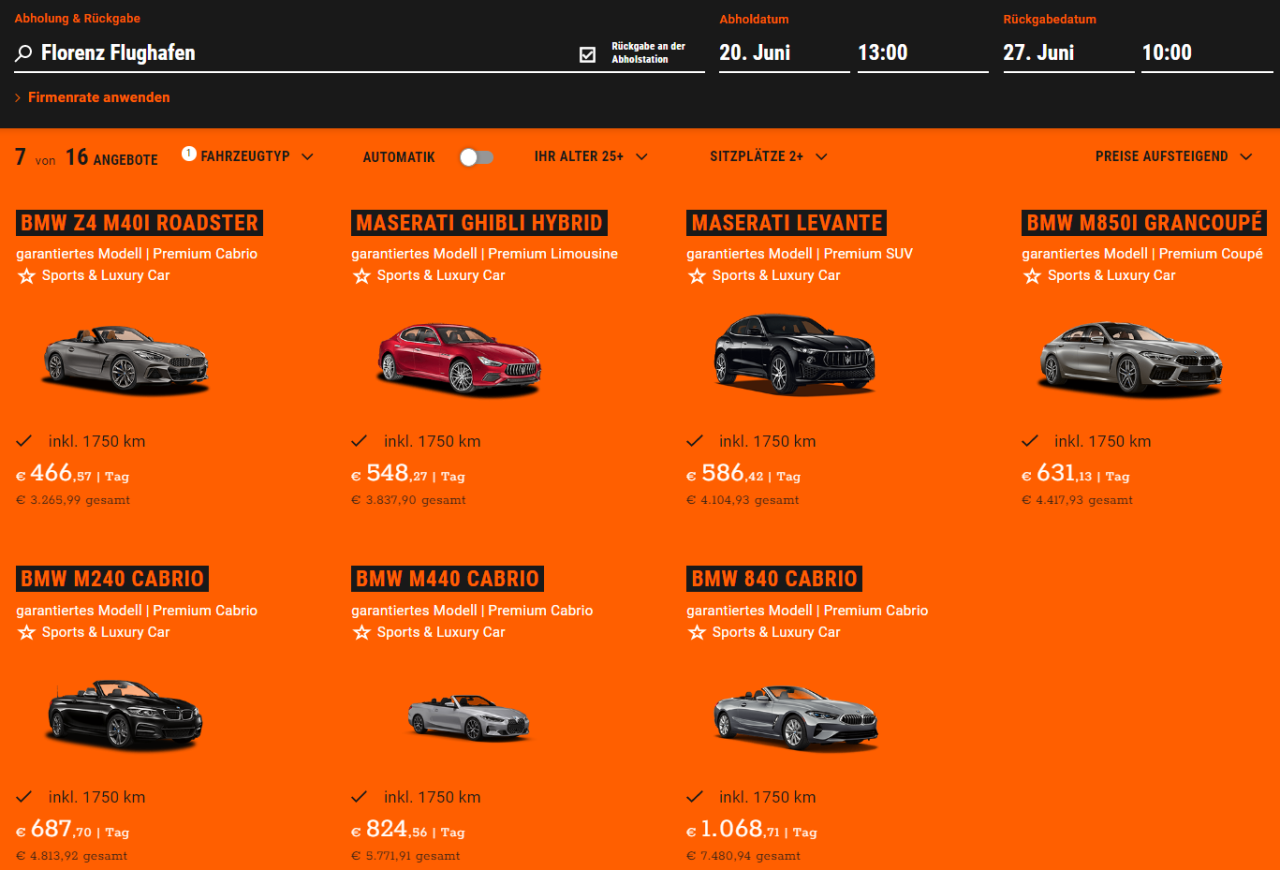Click the checkmark by inkl. 1750 km on M850i
Image resolution: width=1280 pixels, height=870 pixels.
(x=1030, y=441)
